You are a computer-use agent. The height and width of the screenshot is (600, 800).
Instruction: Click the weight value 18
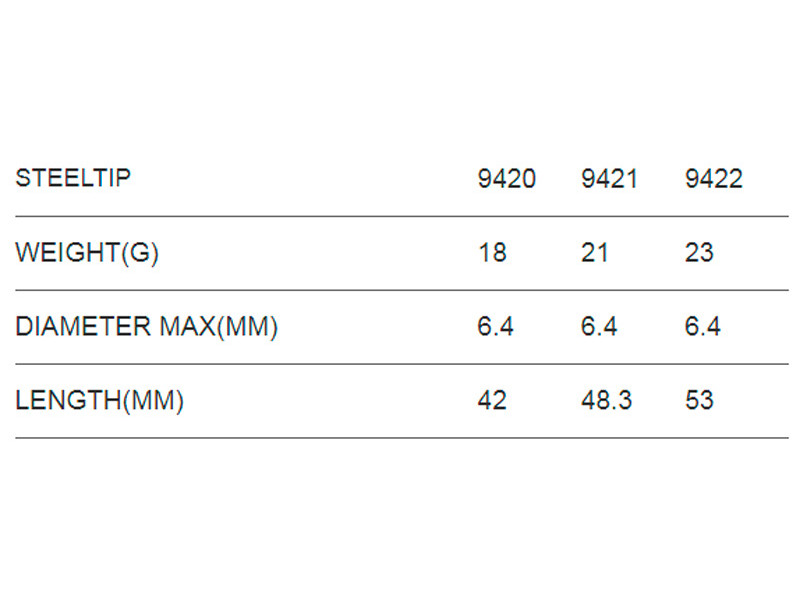pyautogui.click(x=493, y=253)
